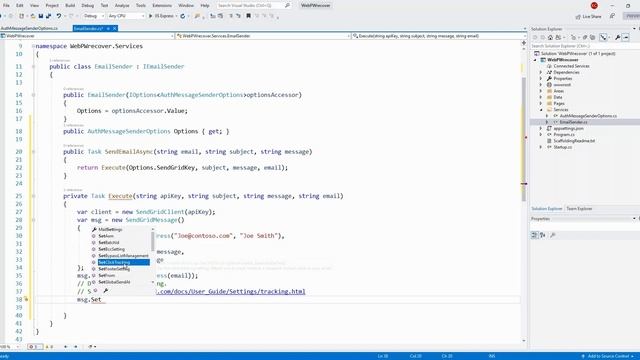Viewport: 640px width, 360px height.
Task: Switch to the Team Explorer tab
Action: click(x=579, y=209)
